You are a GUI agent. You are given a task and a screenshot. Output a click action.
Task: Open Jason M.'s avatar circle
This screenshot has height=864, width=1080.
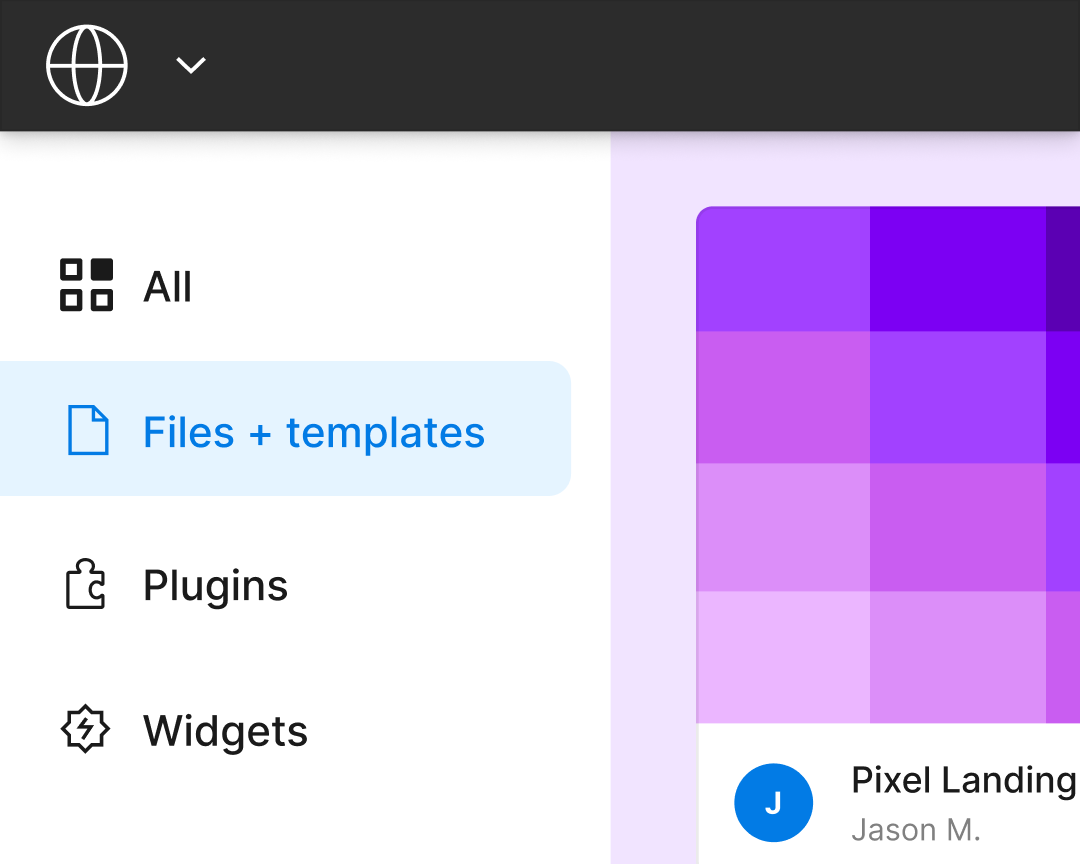tap(774, 802)
